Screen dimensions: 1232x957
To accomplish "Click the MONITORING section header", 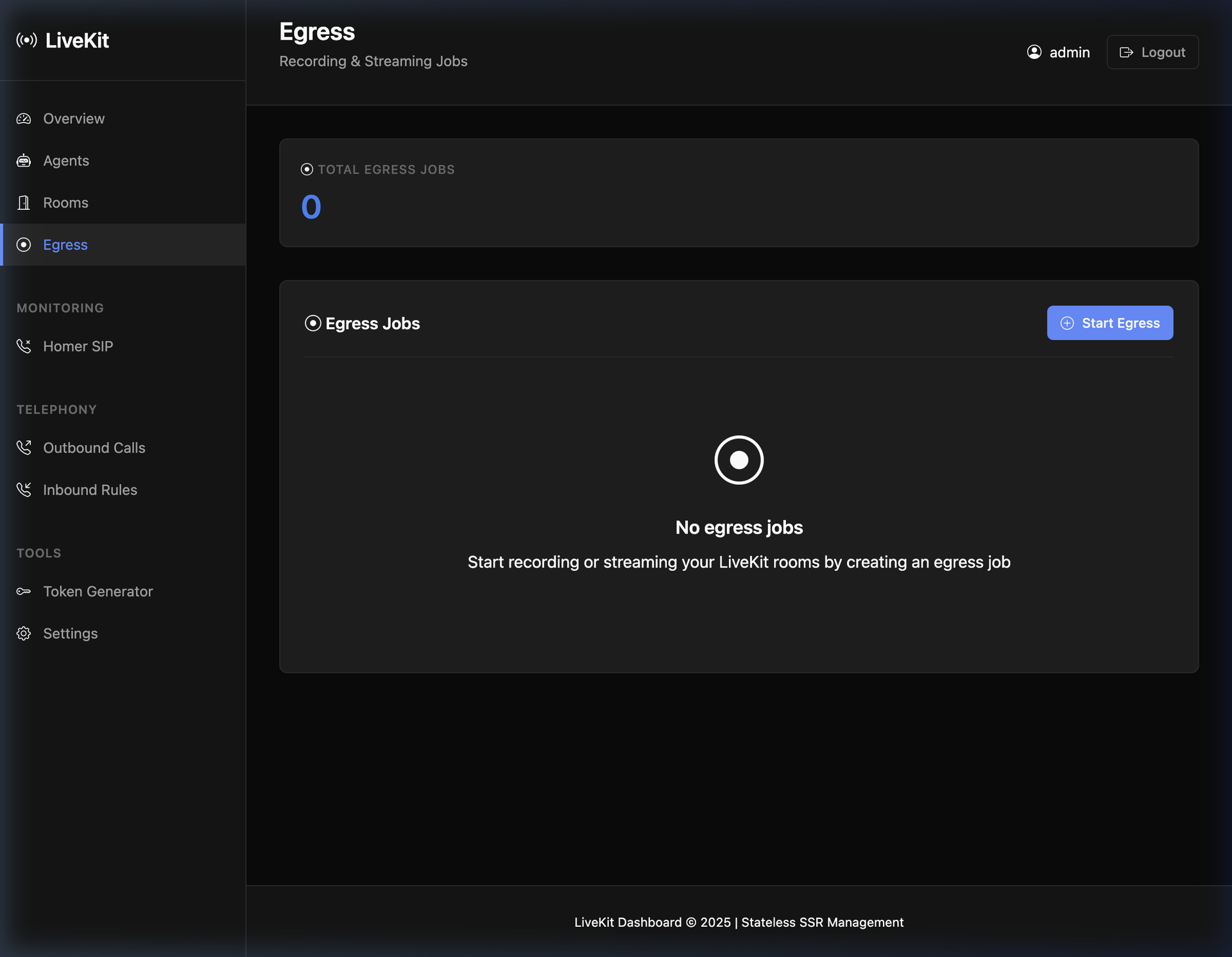I will point(60,308).
